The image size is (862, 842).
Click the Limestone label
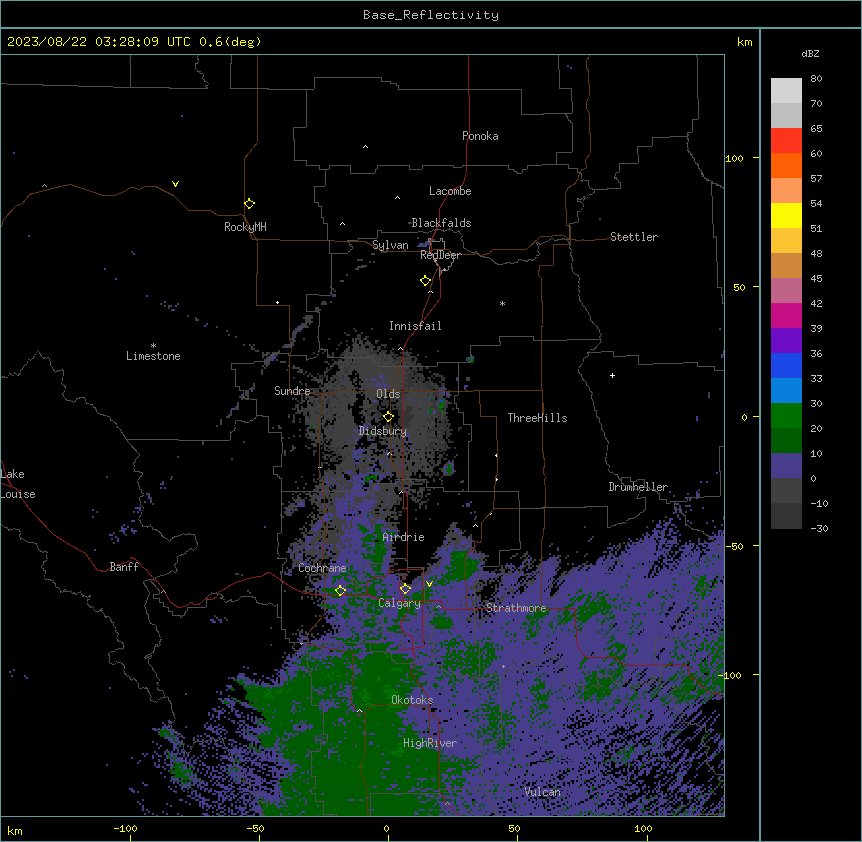(153, 356)
